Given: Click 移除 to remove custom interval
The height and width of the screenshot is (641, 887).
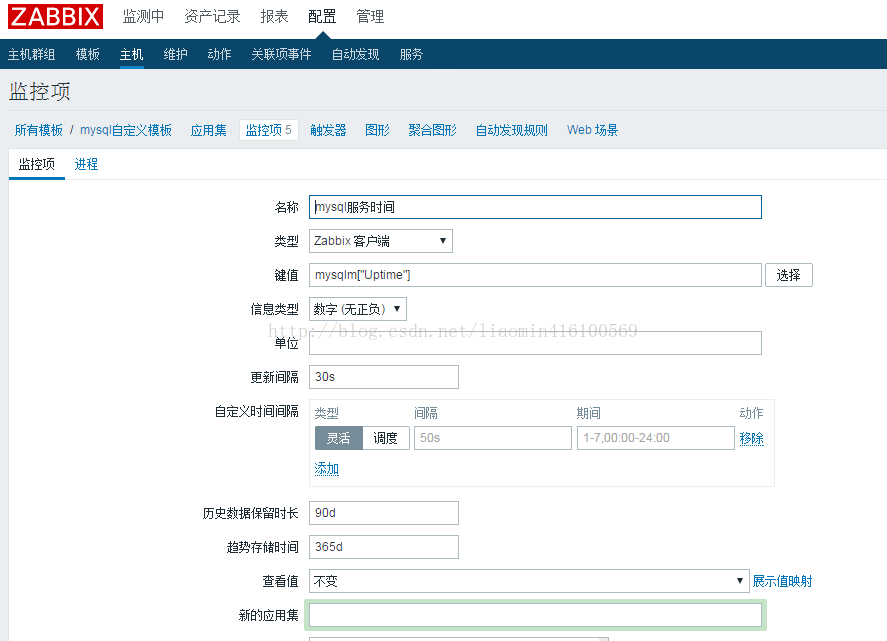Looking at the screenshot, I should (751, 438).
